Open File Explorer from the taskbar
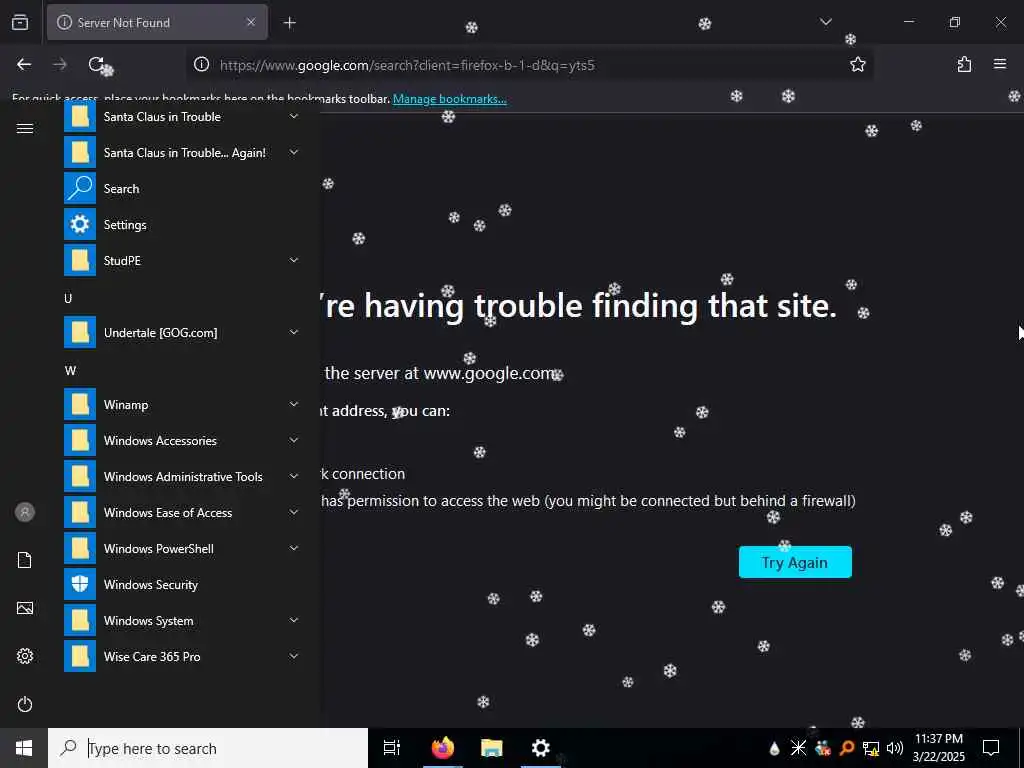The width and height of the screenshot is (1024, 768). 491,748
